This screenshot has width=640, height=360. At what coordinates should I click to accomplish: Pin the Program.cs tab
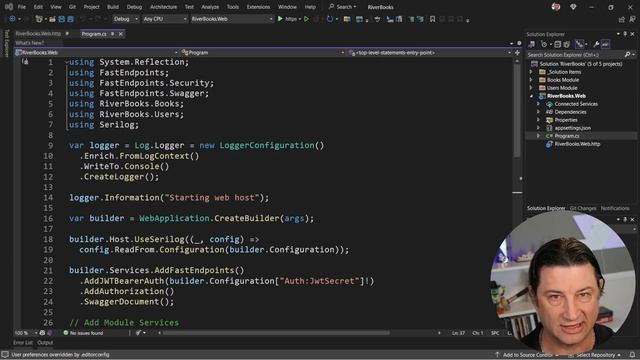(x=113, y=34)
